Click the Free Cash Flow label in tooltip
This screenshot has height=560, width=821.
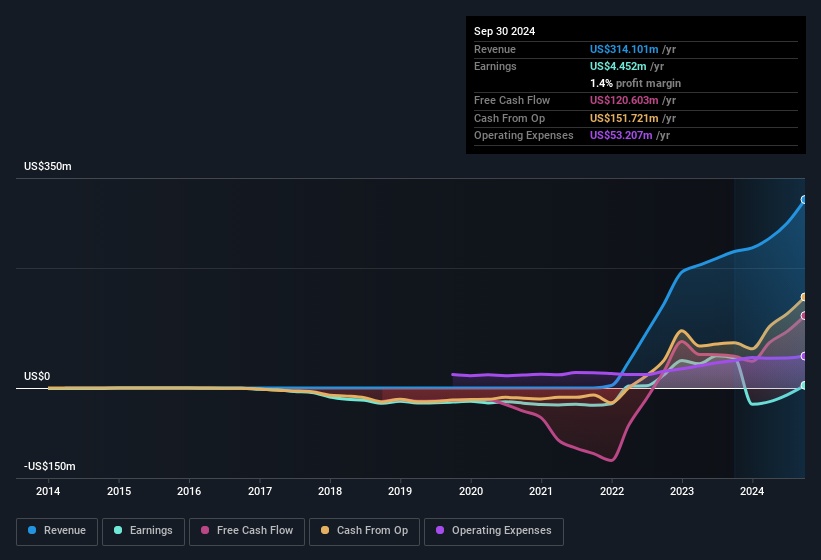click(512, 100)
